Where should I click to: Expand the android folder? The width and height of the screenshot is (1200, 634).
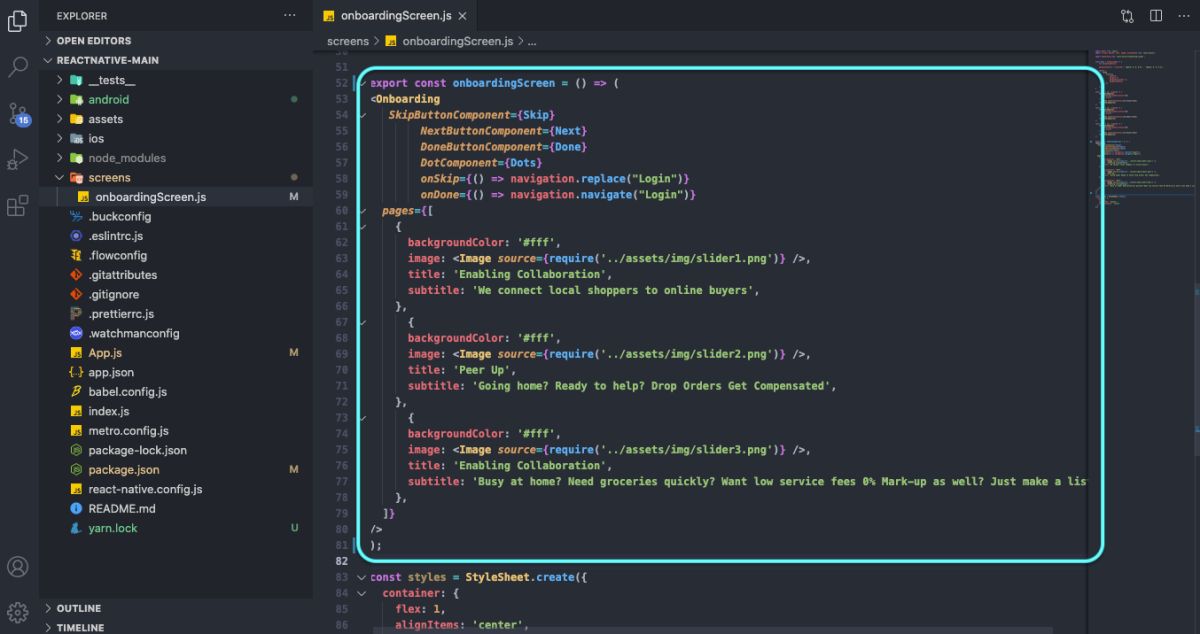176,99
